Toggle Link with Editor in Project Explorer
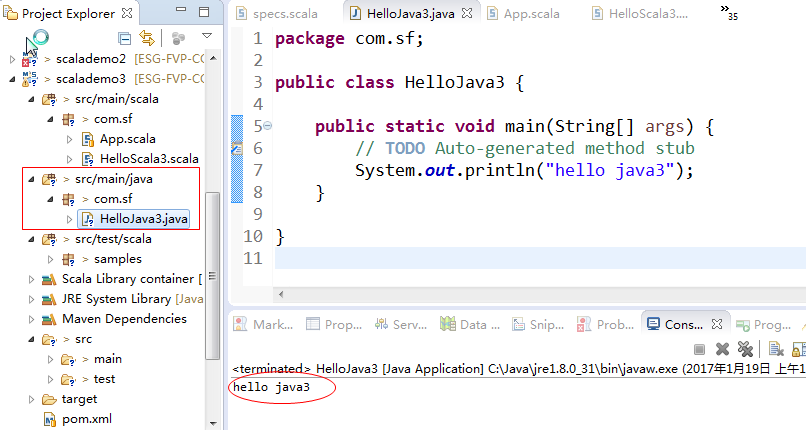 point(147,38)
